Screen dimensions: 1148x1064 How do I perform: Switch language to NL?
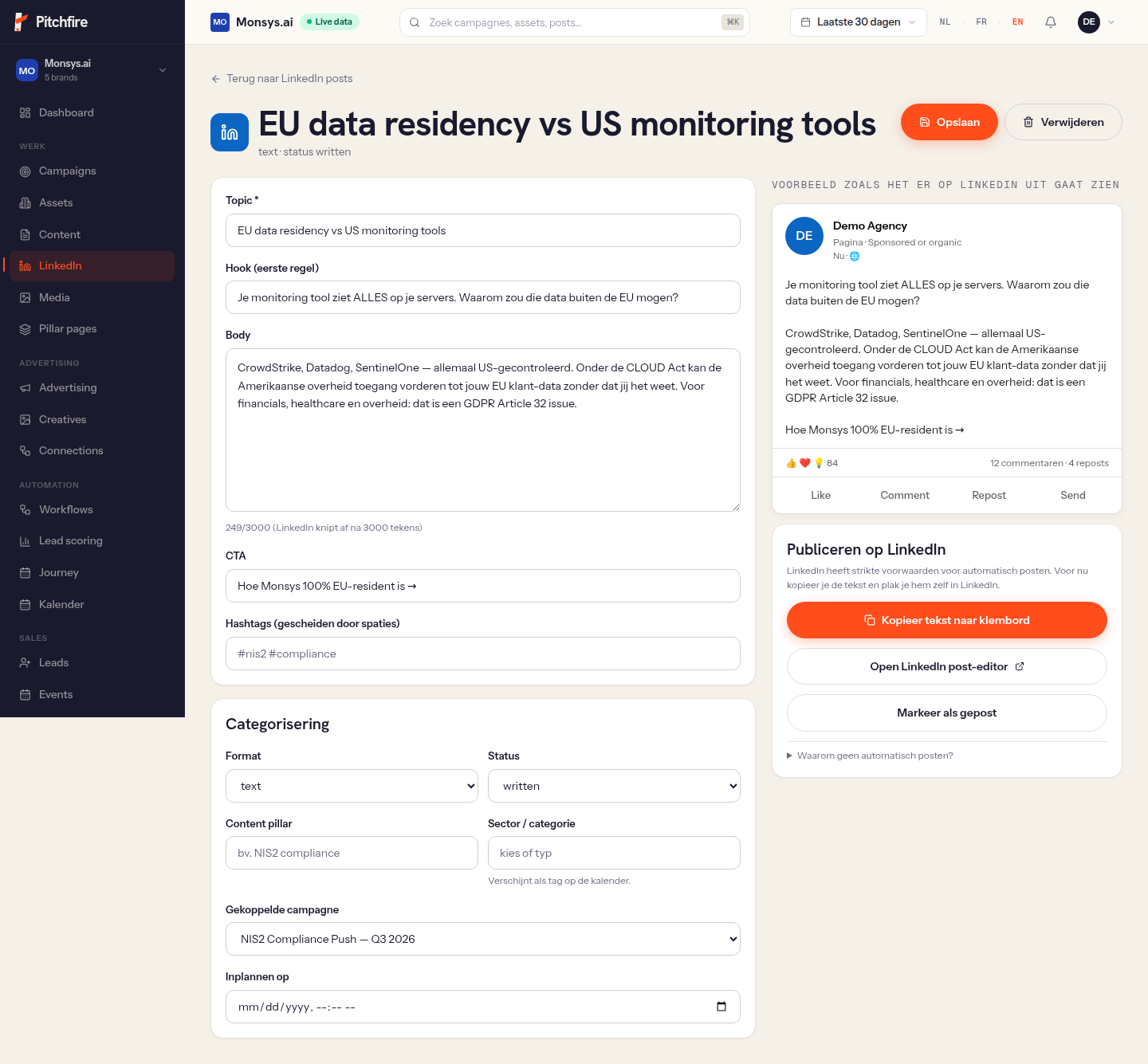945,22
